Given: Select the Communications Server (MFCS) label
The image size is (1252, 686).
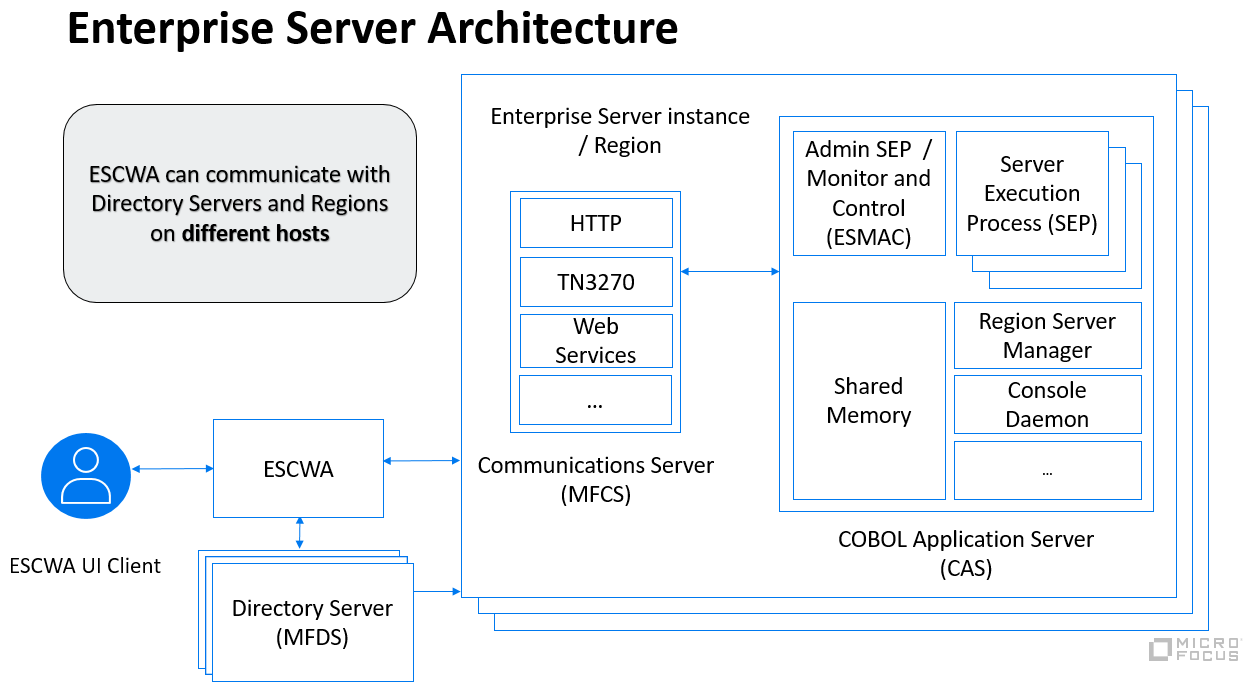Looking at the screenshot, I should coord(596,479).
